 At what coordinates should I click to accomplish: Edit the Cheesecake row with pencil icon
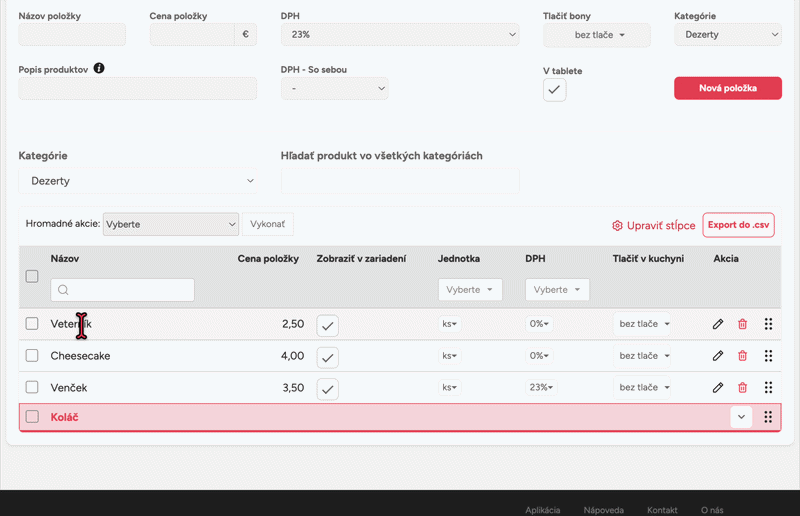pyautogui.click(x=717, y=356)
